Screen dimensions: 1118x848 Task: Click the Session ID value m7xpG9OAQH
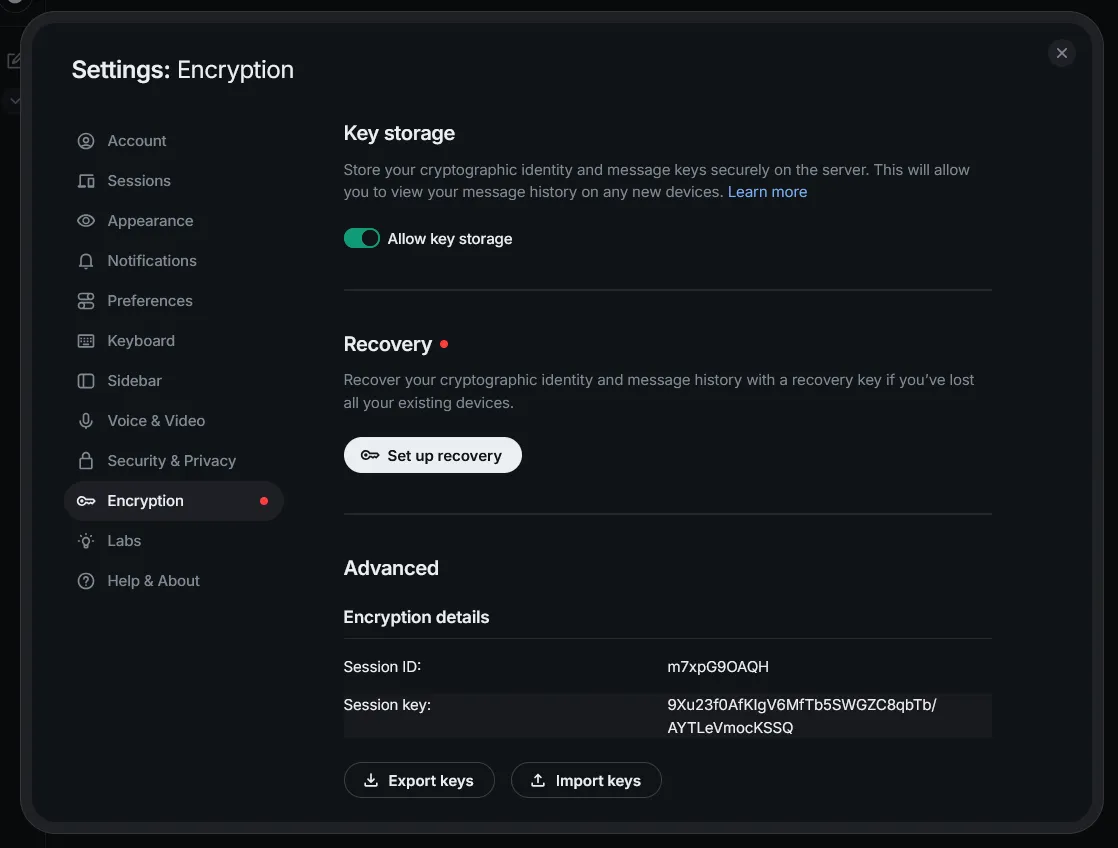(x=718, y=667)
